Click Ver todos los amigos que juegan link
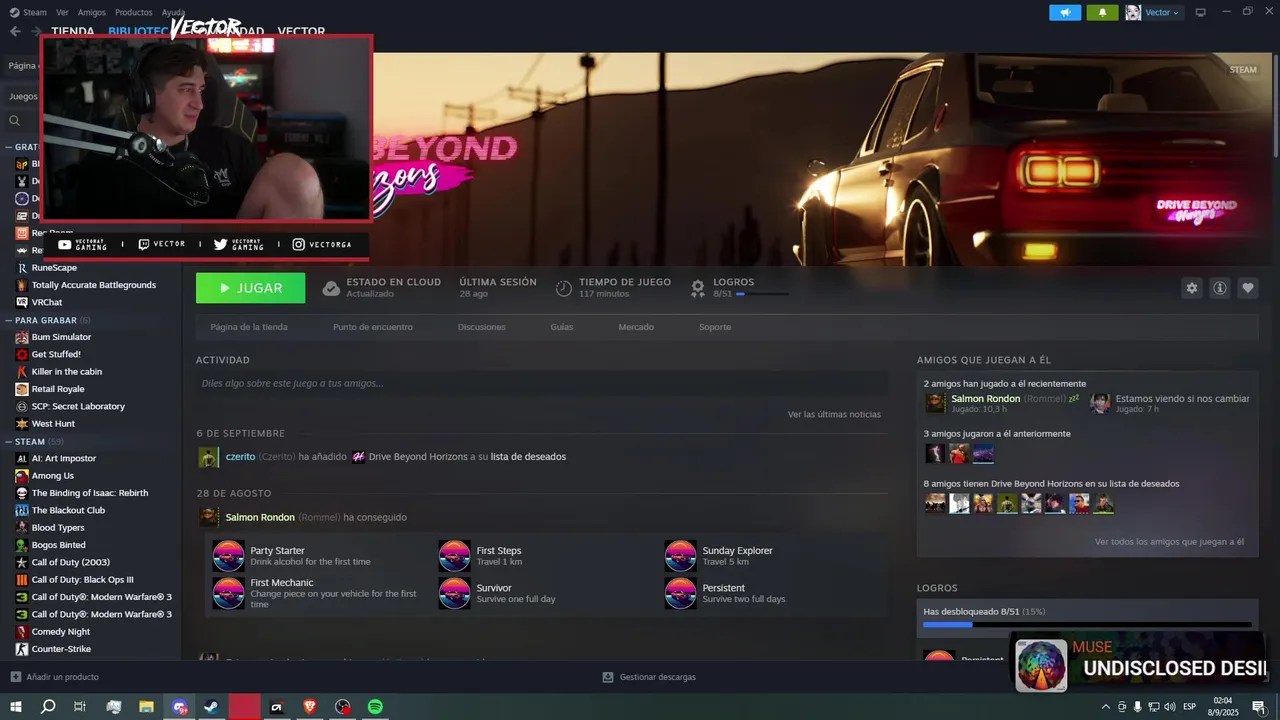Screen dimensions: 1280x720 (x=1169, y=542)
